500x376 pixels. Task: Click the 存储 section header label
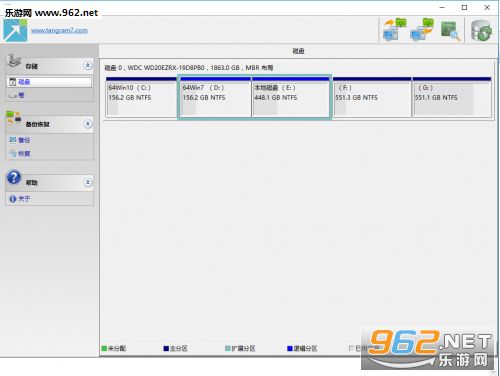click(32, 67)
